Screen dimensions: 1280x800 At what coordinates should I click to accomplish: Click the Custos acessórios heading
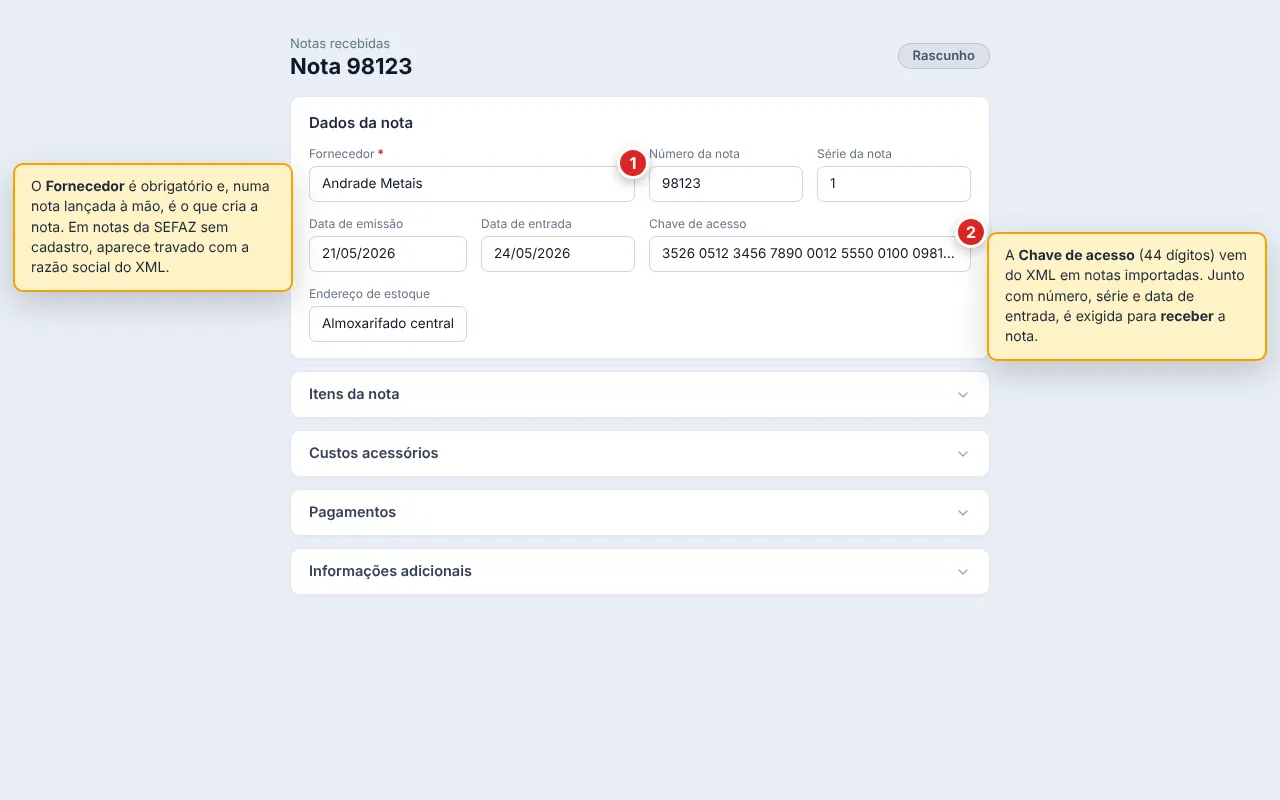374,453
